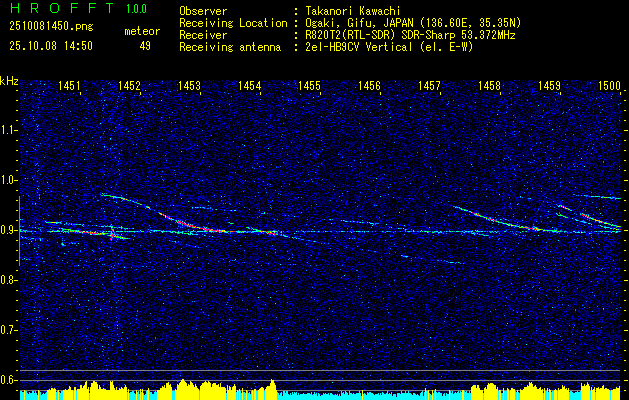This screenshot has width=629, height=400.
Task: Click the 1453 time axis marker
Action: pyautogui.click(x=189, y=85)
